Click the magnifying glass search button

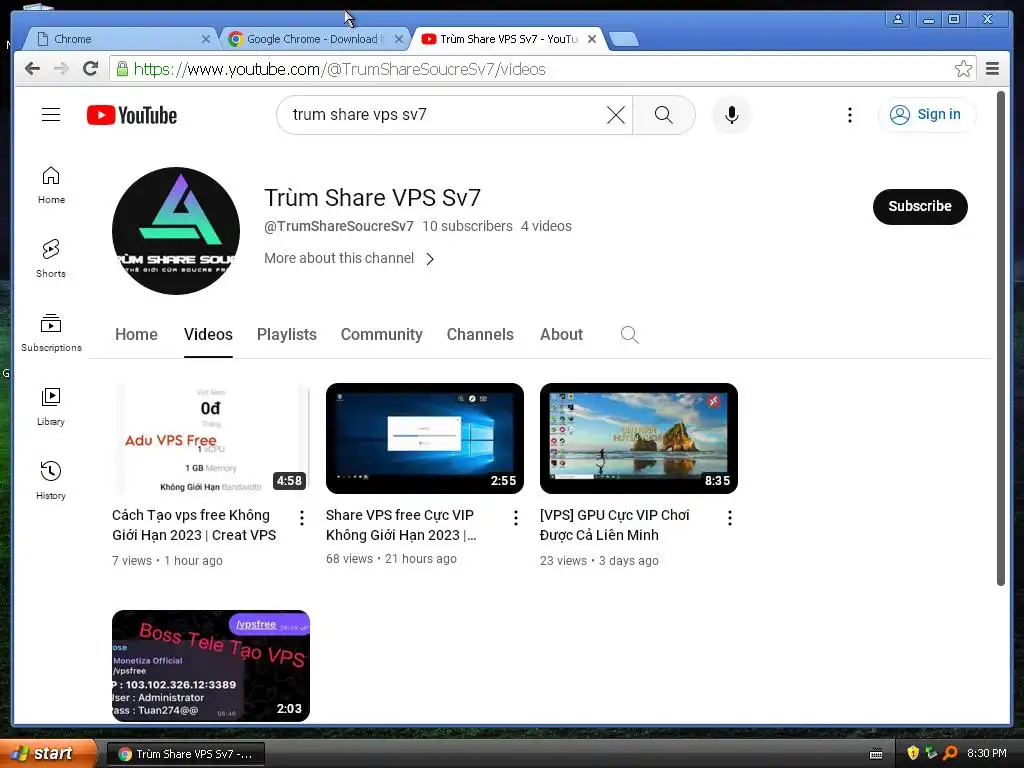(664, 115)
